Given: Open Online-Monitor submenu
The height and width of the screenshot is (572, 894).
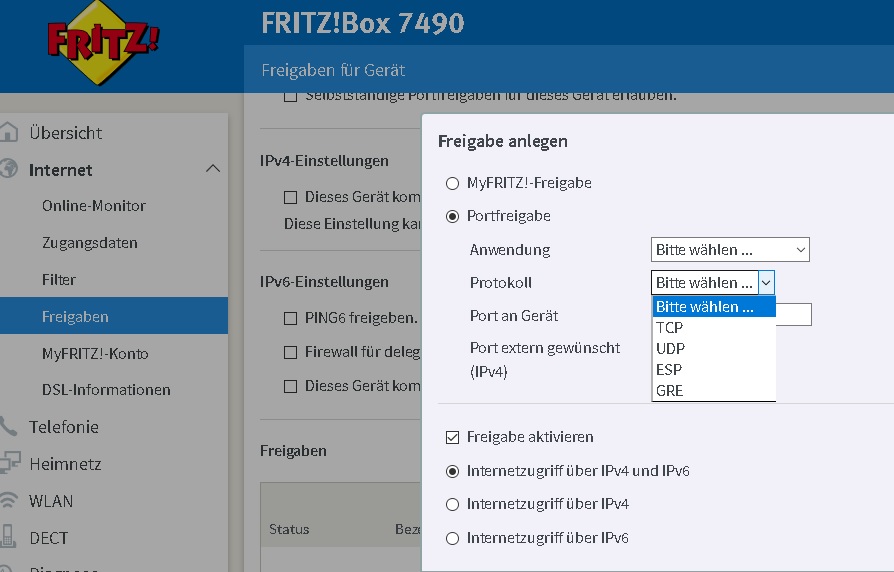Looking at the screenshot, I should coord(94,206).
